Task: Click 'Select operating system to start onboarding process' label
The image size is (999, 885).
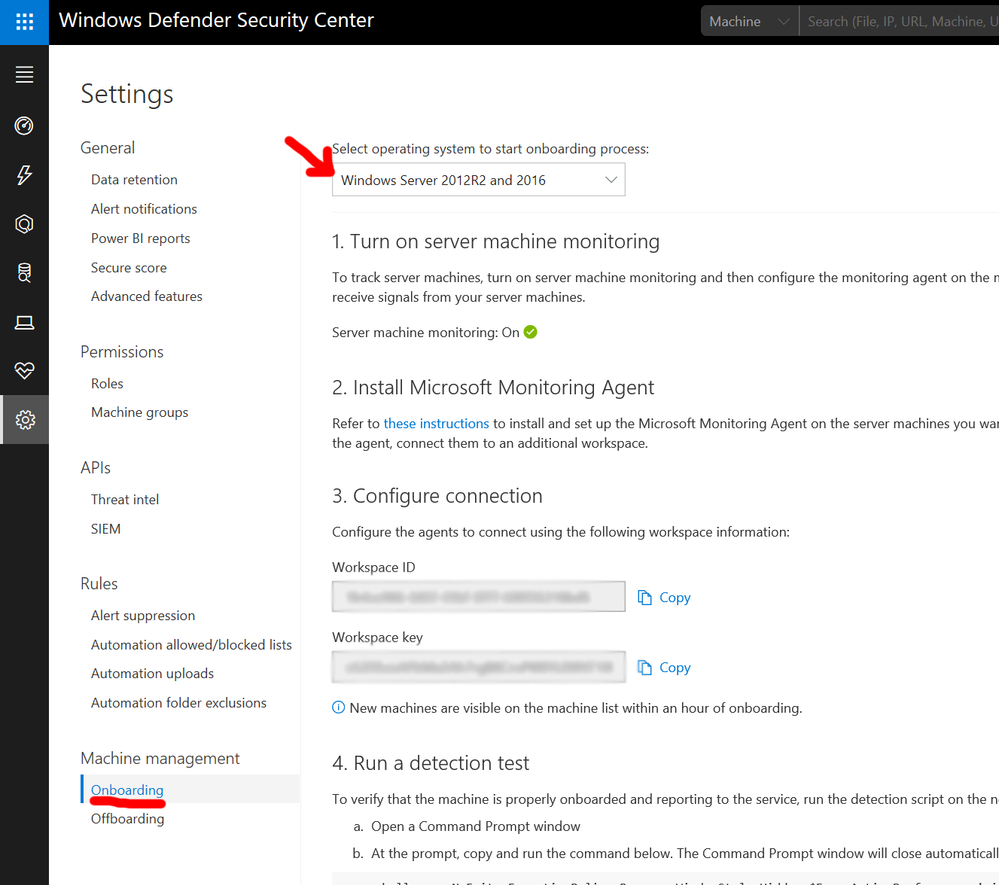Action: click(491, 149)
